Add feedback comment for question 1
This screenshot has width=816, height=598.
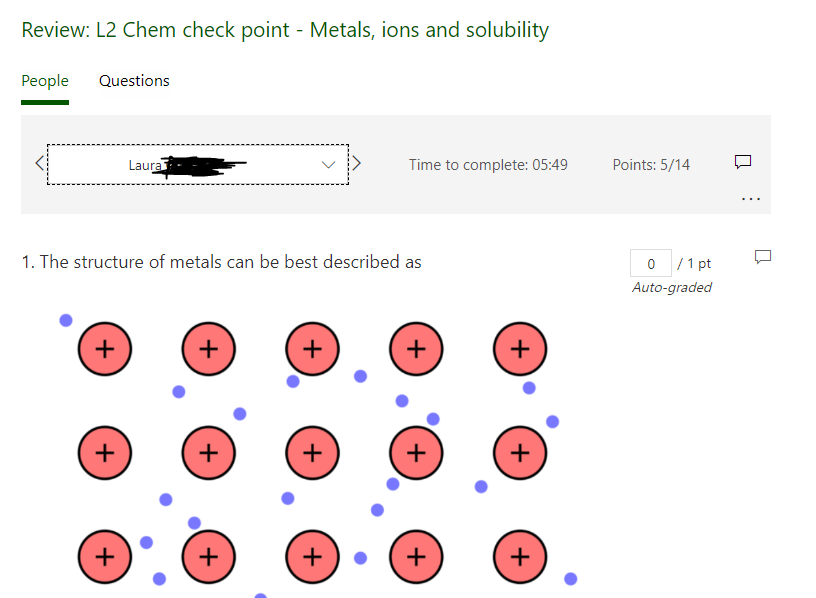[x=763, y=257]
